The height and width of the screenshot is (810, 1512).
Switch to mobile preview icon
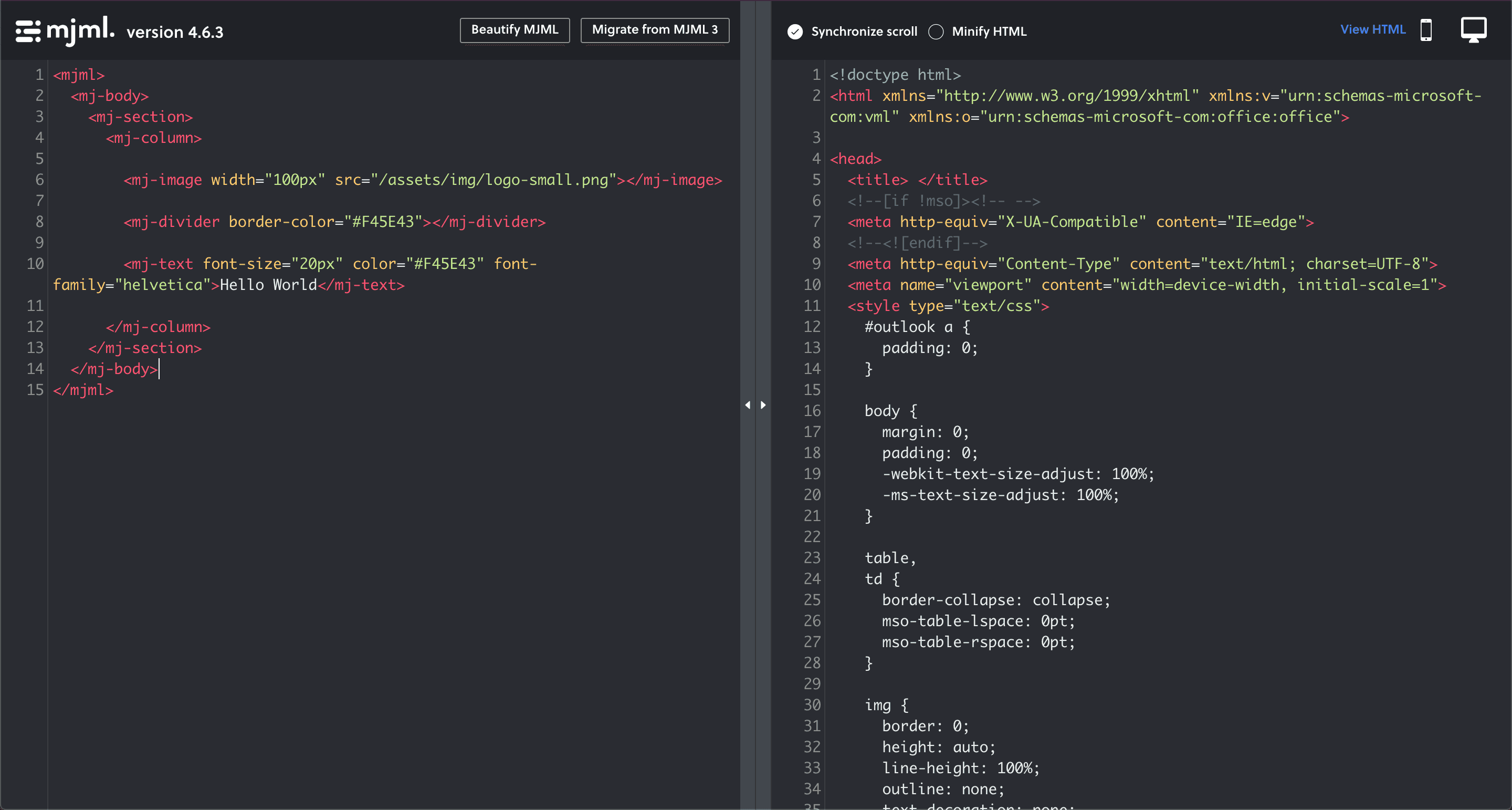tap(1426, 30)
